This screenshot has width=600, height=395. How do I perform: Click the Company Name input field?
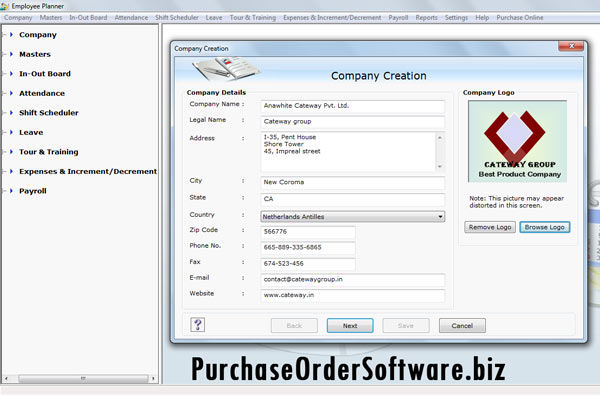pos(352,106)
